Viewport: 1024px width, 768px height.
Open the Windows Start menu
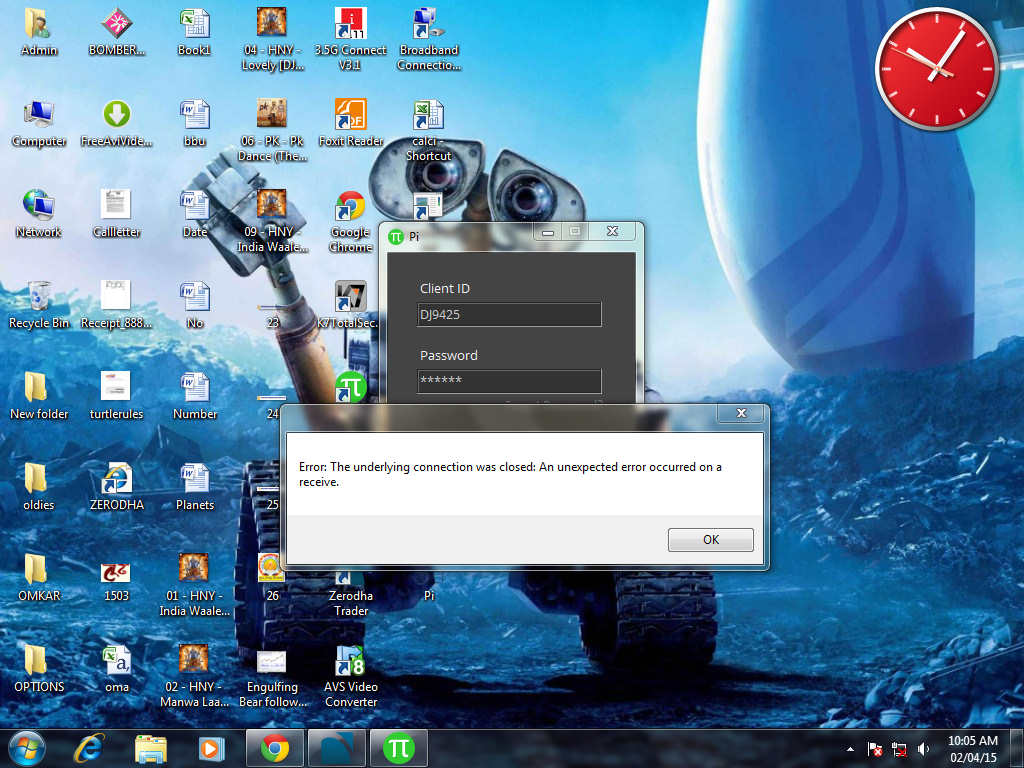(x=27, y=748)
